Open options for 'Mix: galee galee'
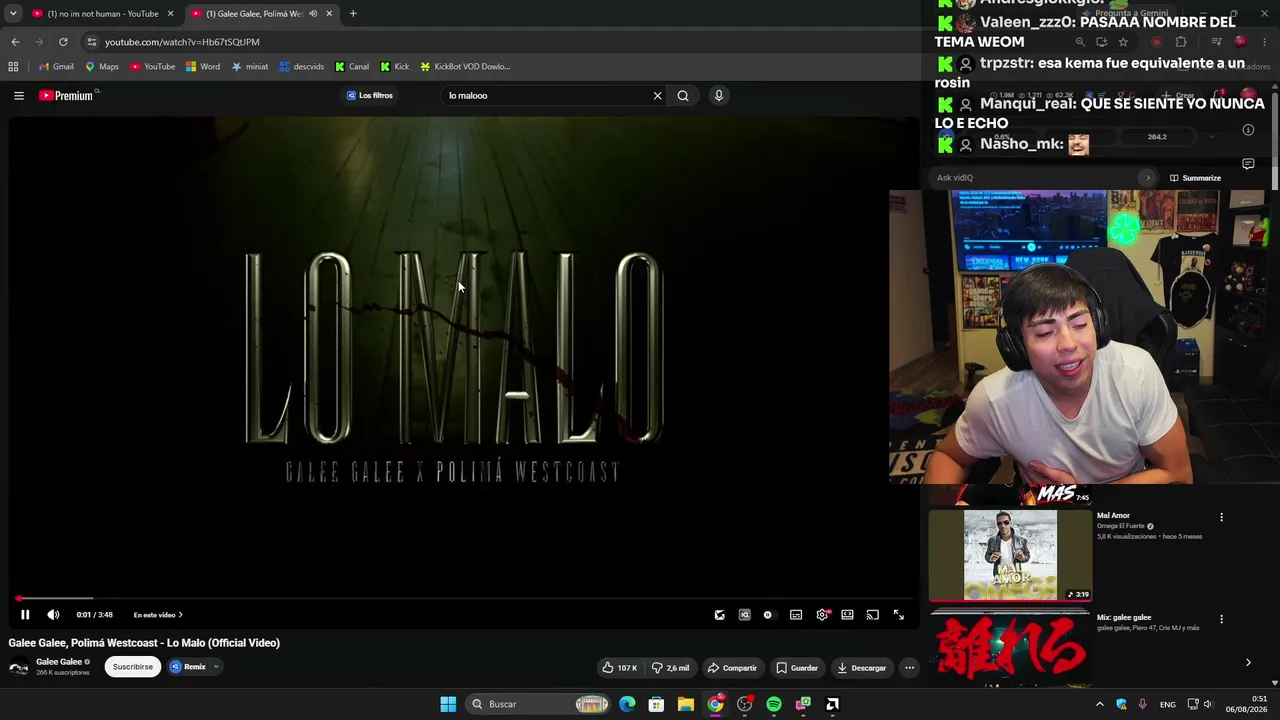The image size is (1280, 720). (1221, 619)
